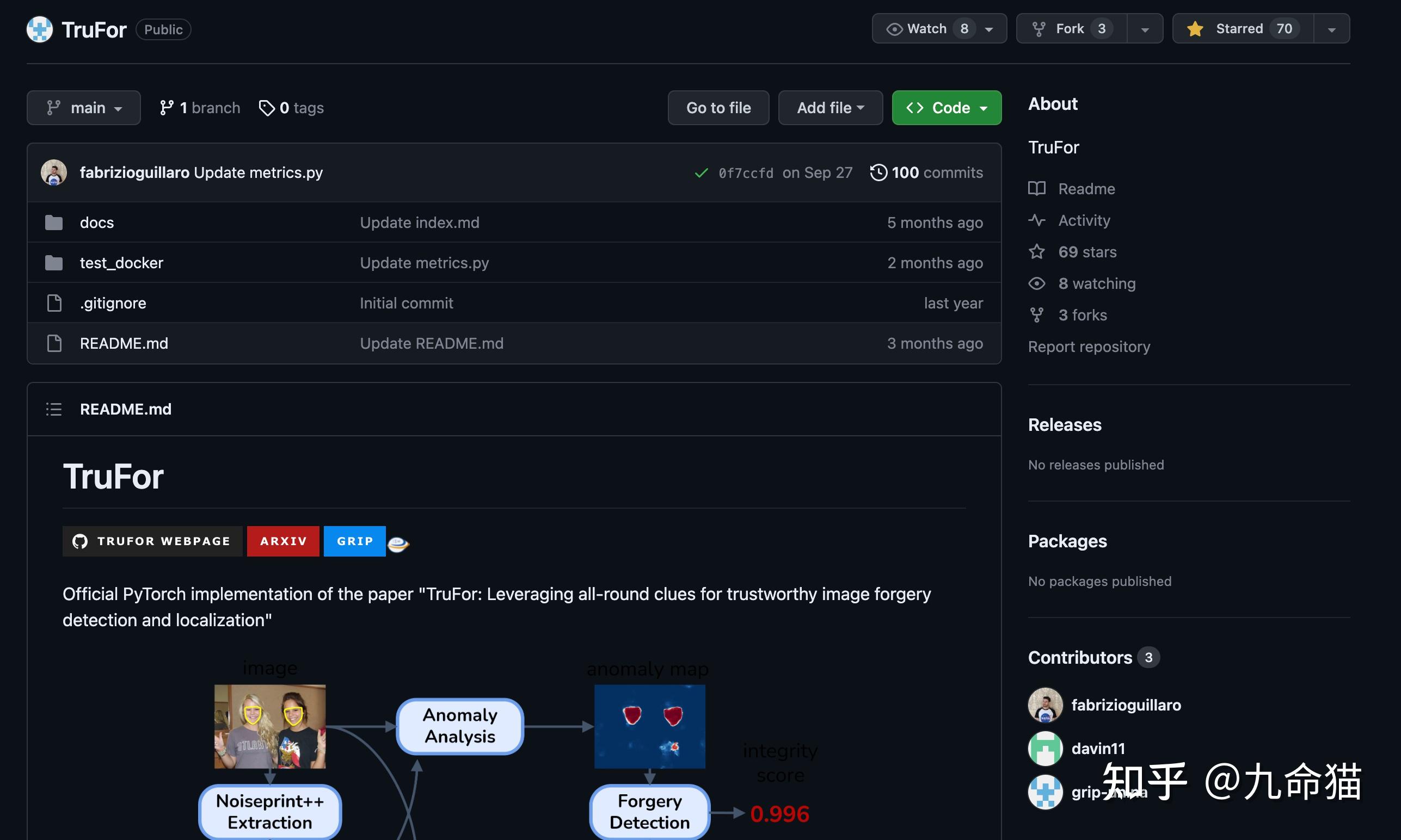Screen dimensions: 1401x840
Task: Expand the Watch notifications dropdown arrow
Action: pos(990,29)
